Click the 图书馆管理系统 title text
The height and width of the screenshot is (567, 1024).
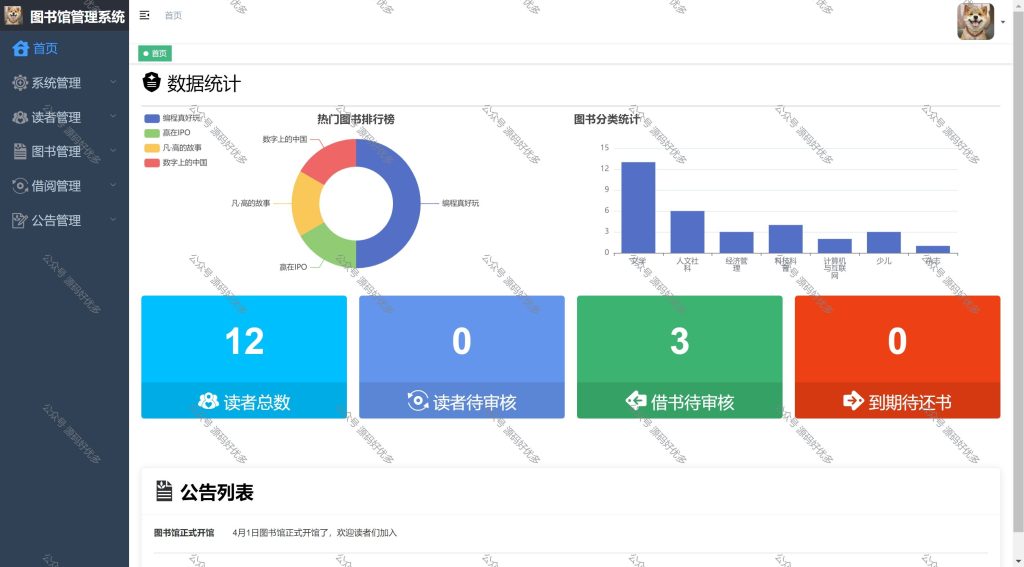[x=77, y=16]
